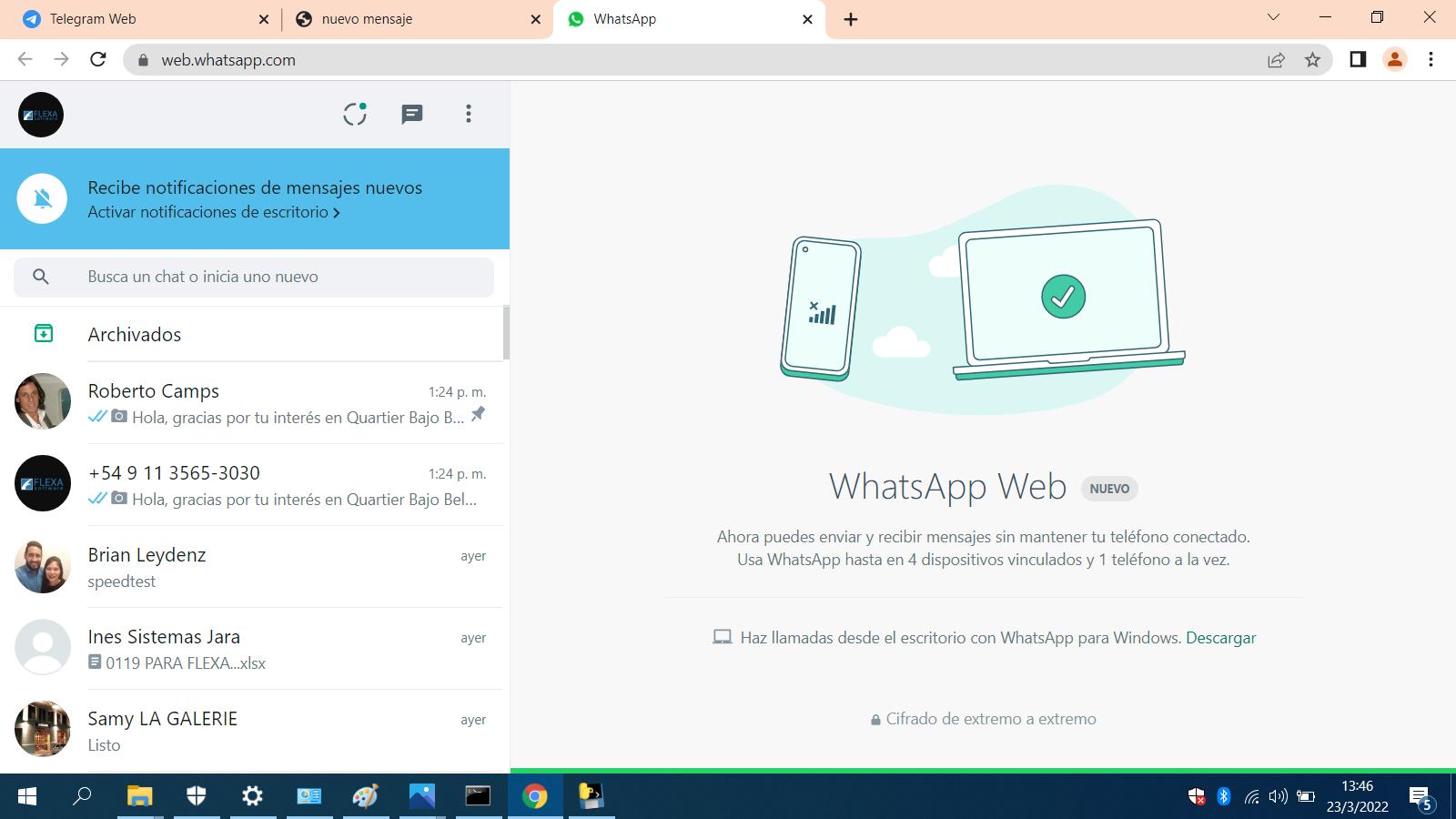Open the tab search dropdown arrow

[1273, 17]
